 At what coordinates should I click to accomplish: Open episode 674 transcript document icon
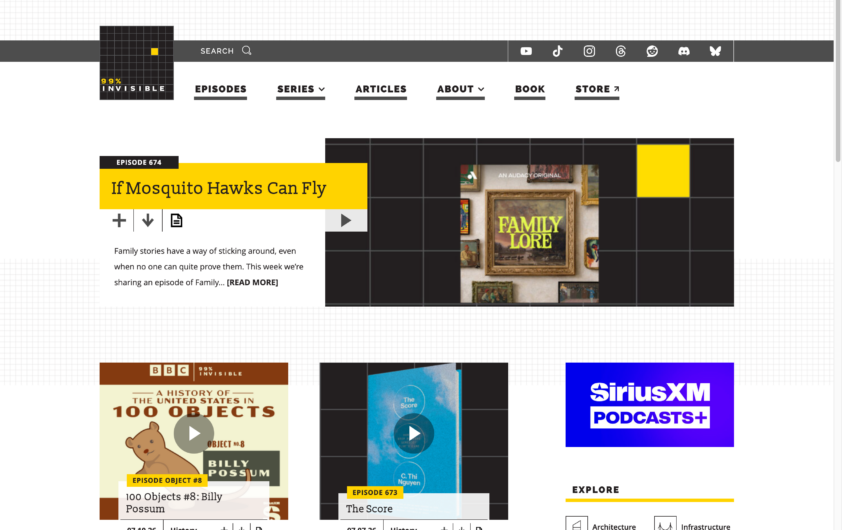click(176, 220)
